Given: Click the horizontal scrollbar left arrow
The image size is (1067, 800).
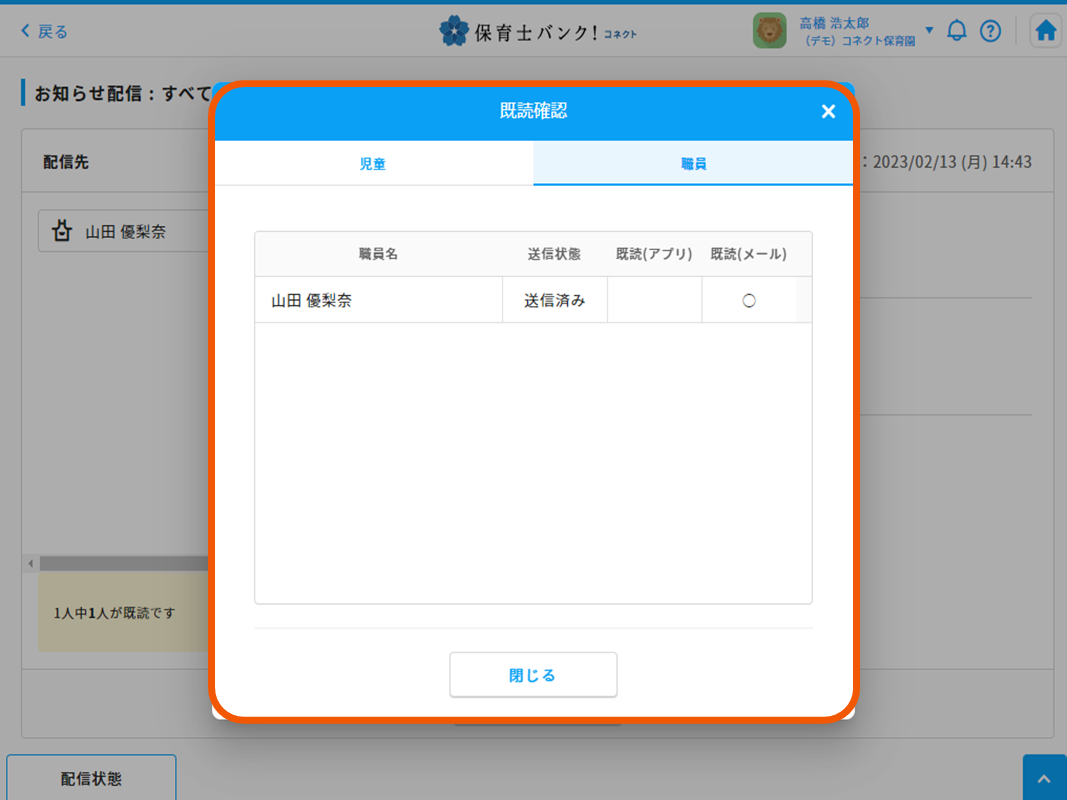Looking at the screenshot, I should pyautogui.click(x=30, y=564).
